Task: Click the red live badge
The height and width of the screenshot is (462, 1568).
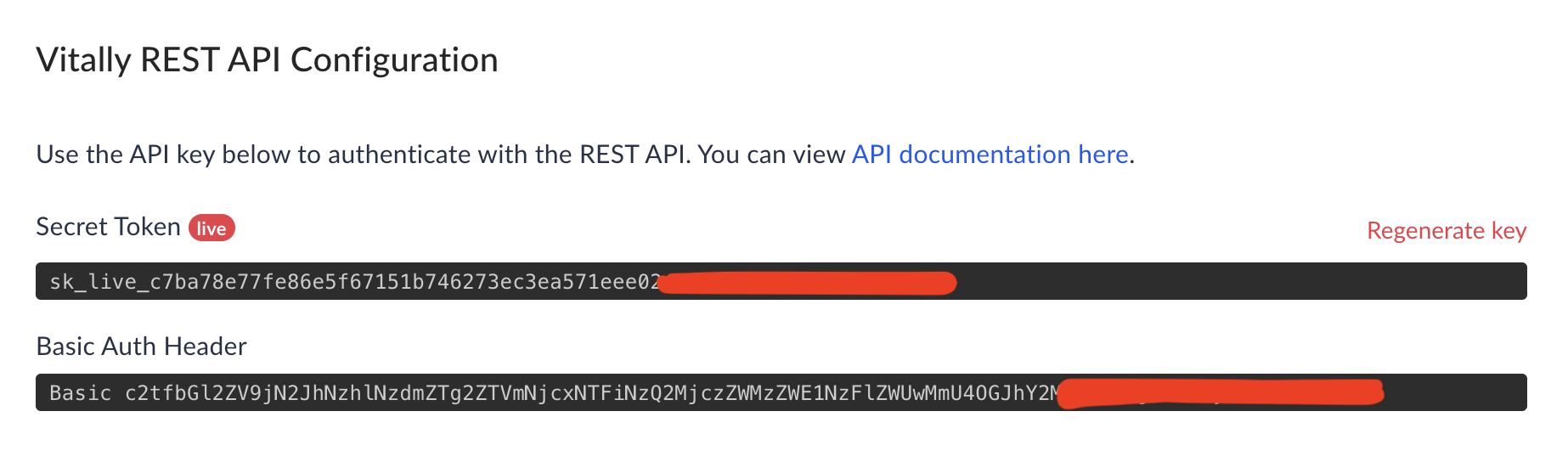Action: coord(212,228)
